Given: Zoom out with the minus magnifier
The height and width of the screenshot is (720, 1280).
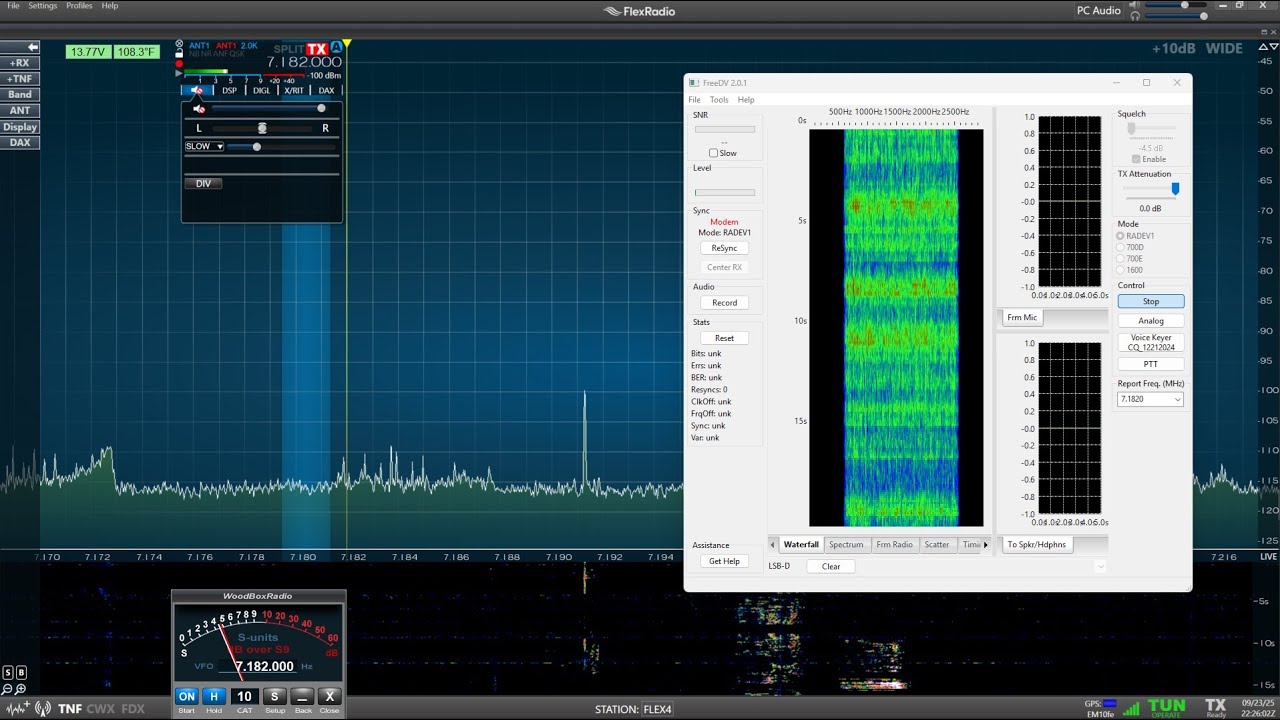Looking at the screenshot, I should tap(8, 689).
